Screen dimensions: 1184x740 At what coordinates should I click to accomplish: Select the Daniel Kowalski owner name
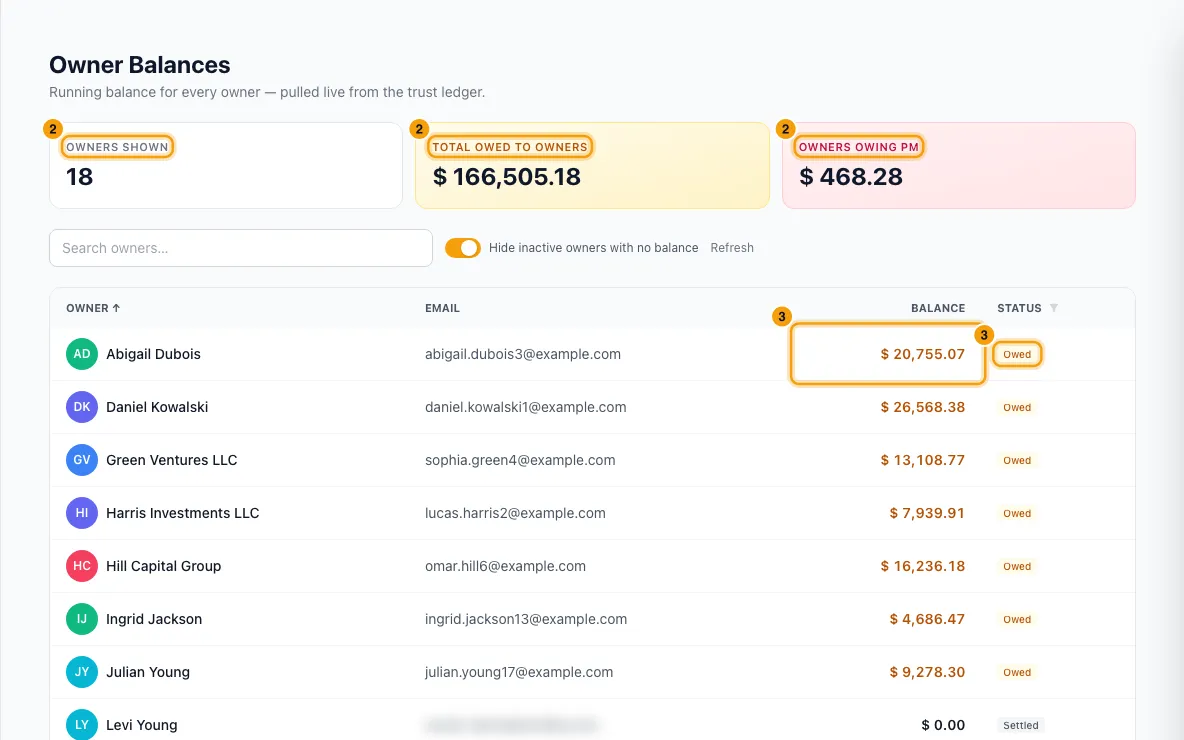tap(157, 407)
